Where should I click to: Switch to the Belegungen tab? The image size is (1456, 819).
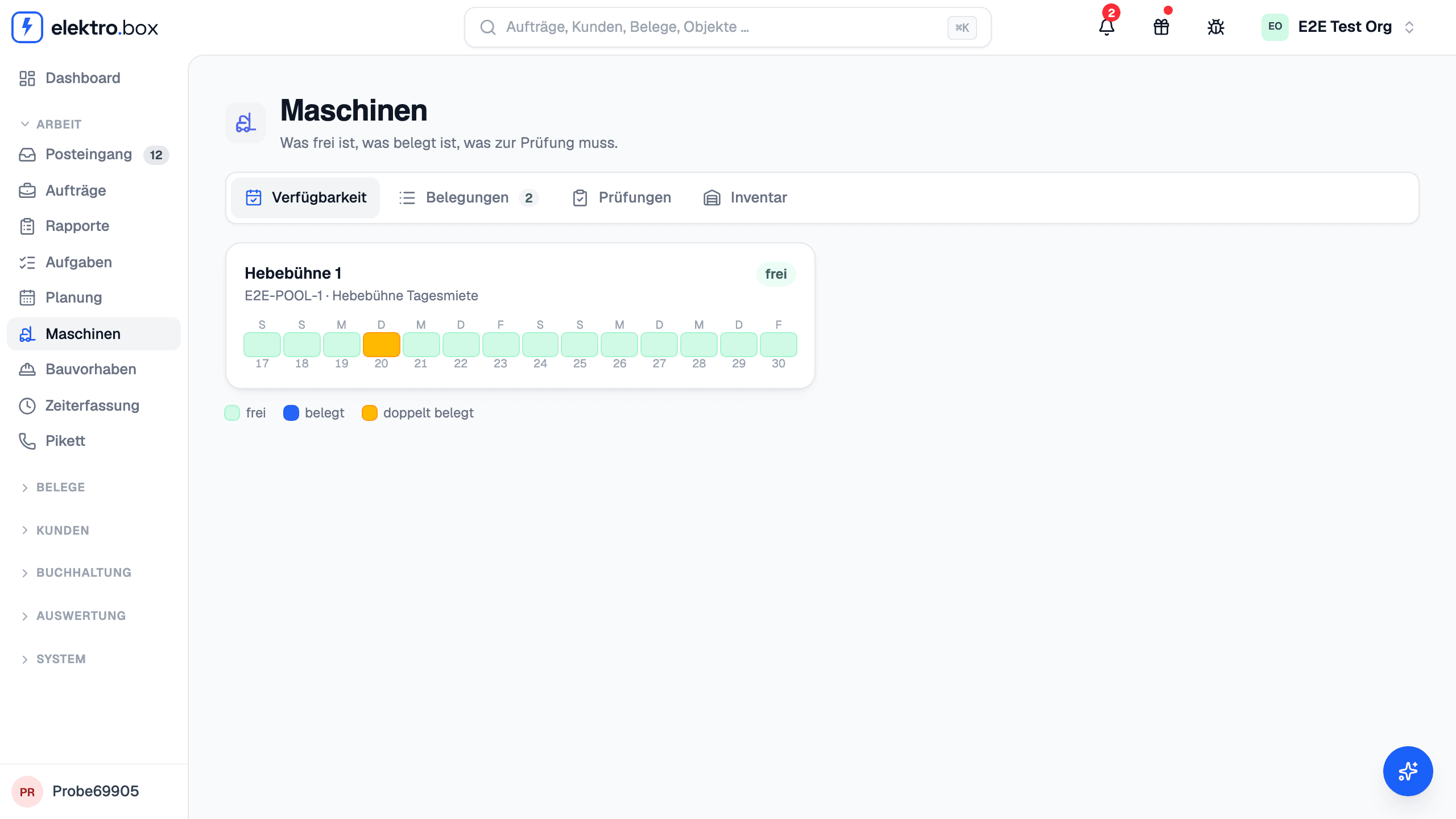pyautogui.click(x=469, y=198)
